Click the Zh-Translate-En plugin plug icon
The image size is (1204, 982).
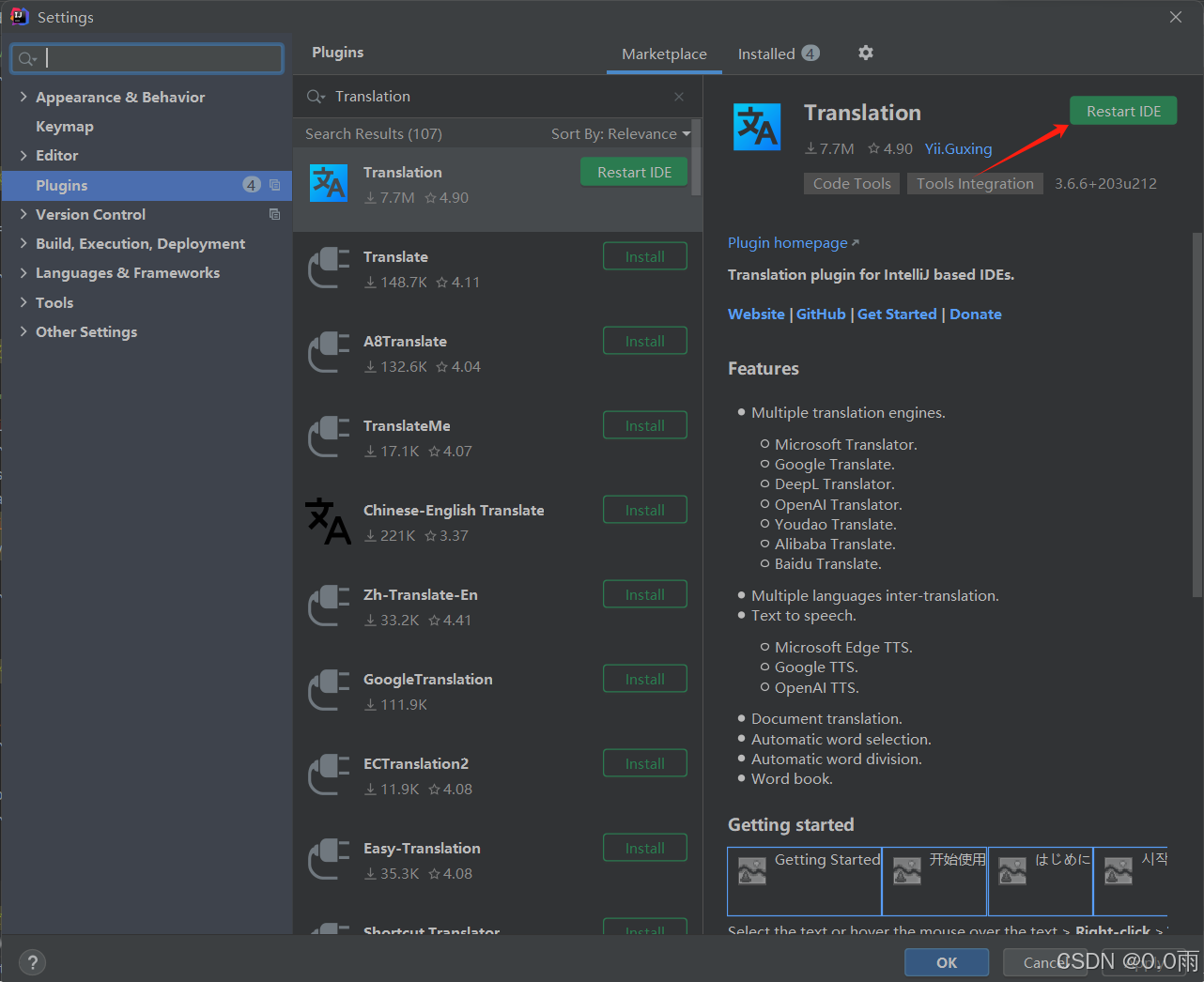click(x=329, y=606)
